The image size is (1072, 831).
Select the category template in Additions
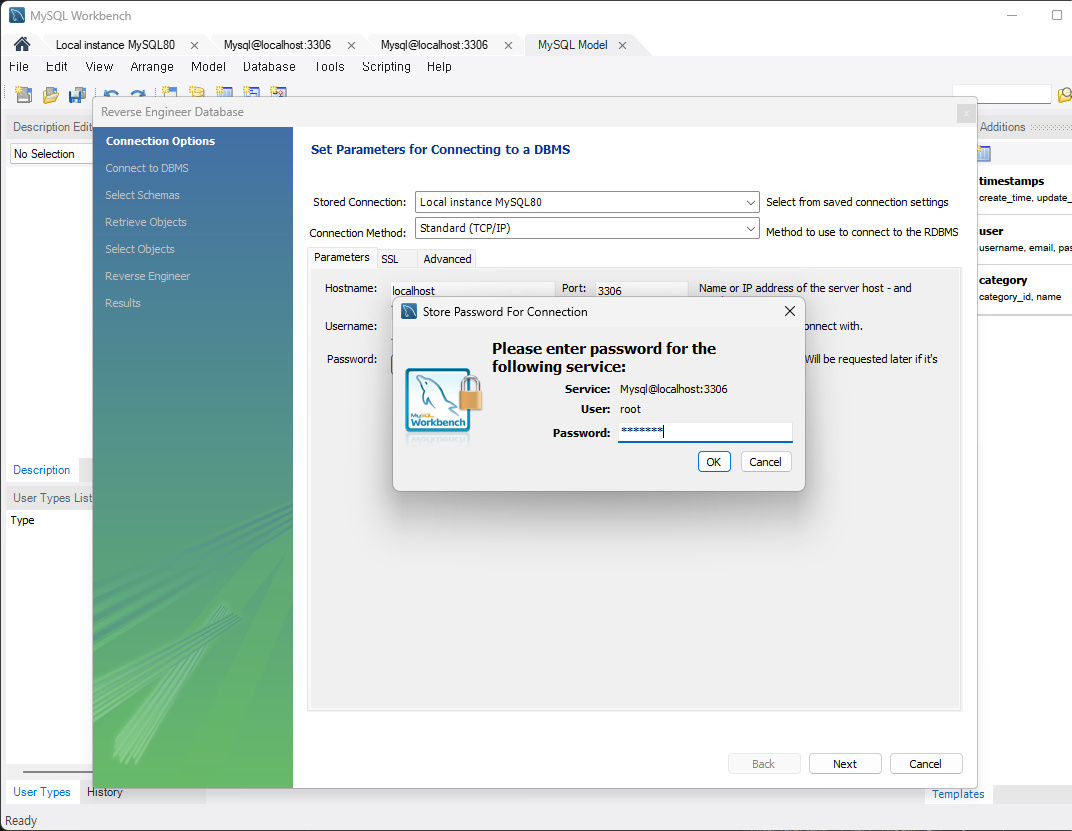point(1025,288)
